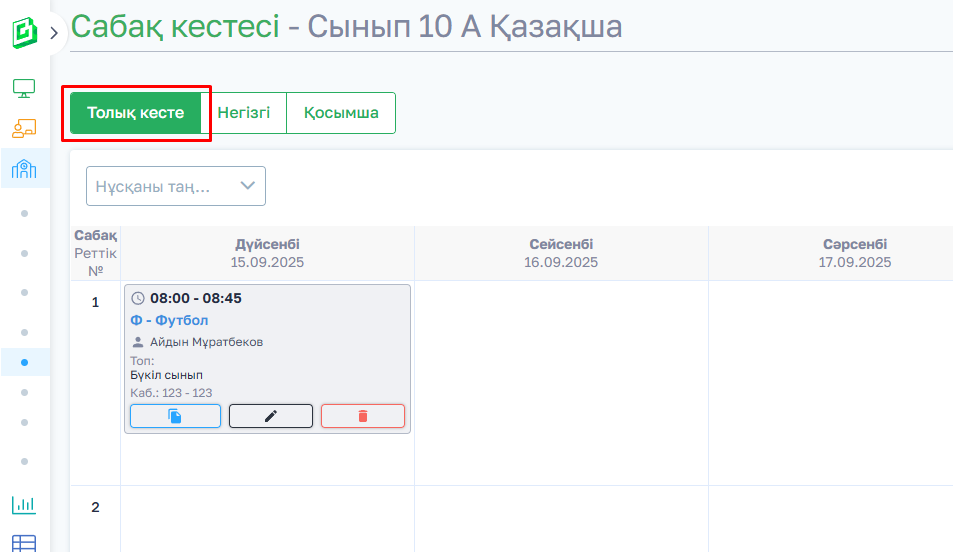Open the bar chart sidebar icon
Screen dimensions: 953x552
pyautogui.click(x=24, y=505)
